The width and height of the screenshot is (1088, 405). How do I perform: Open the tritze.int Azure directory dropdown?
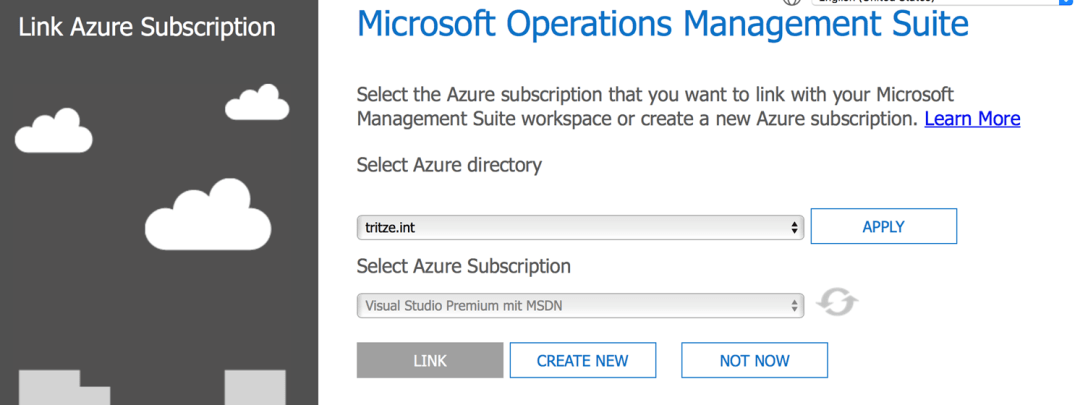(x=580, y=227)
